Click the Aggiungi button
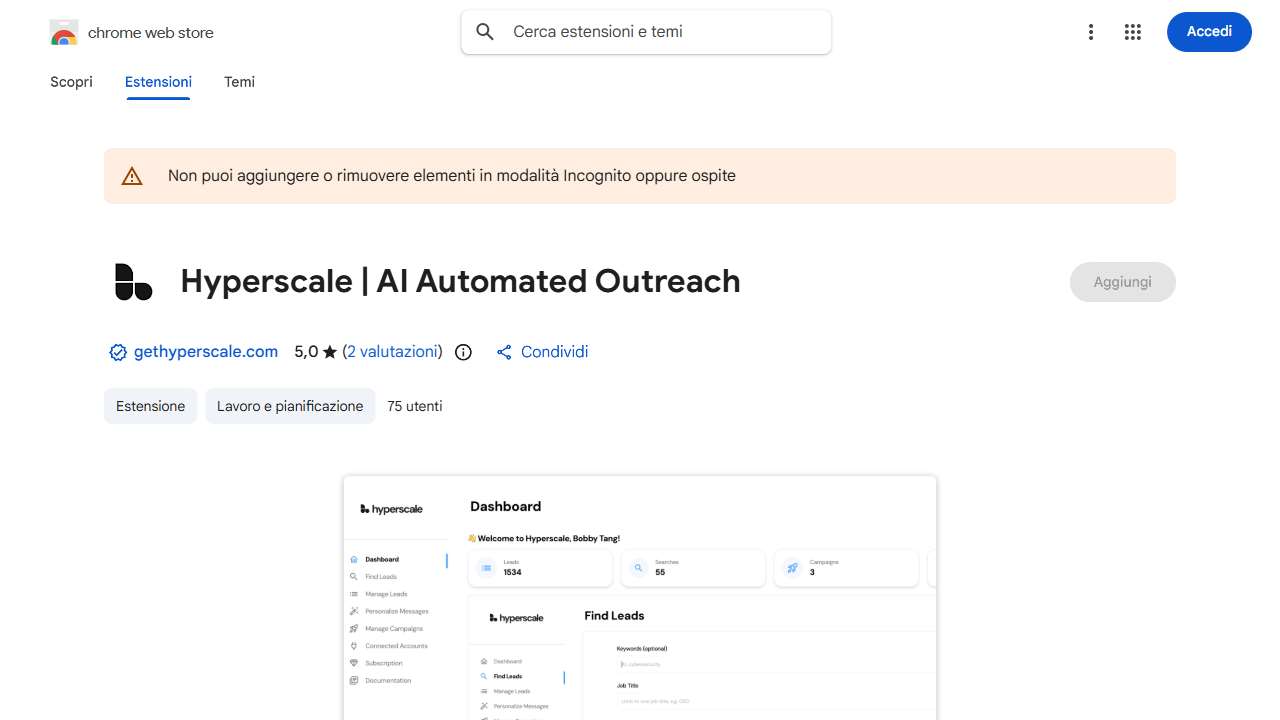Viewport: 1280px width, 720px height. pyautogui.click(x=1122, y=281)
